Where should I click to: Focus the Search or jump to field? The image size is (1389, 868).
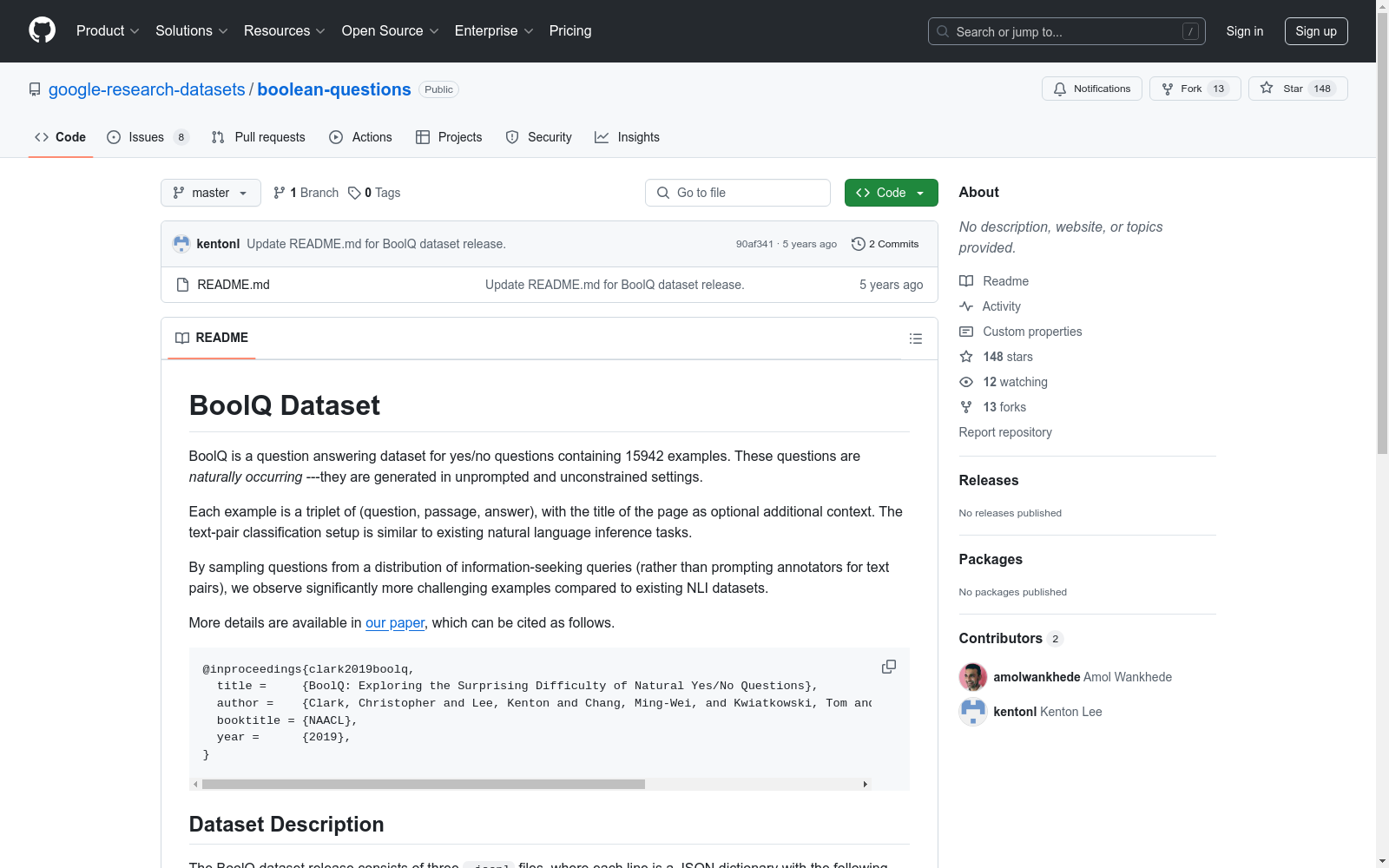coord(1066,31)
